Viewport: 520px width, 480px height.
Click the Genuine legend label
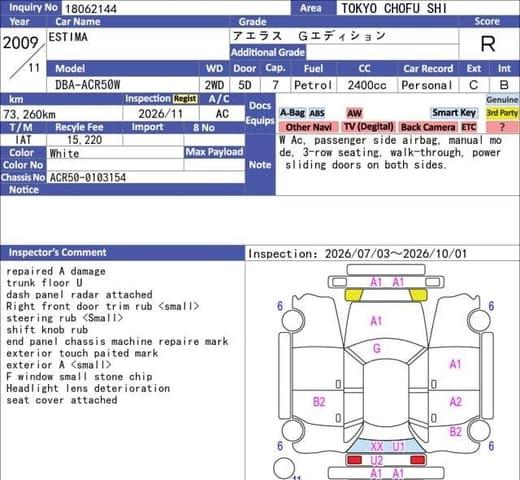[x=502, y=100]
